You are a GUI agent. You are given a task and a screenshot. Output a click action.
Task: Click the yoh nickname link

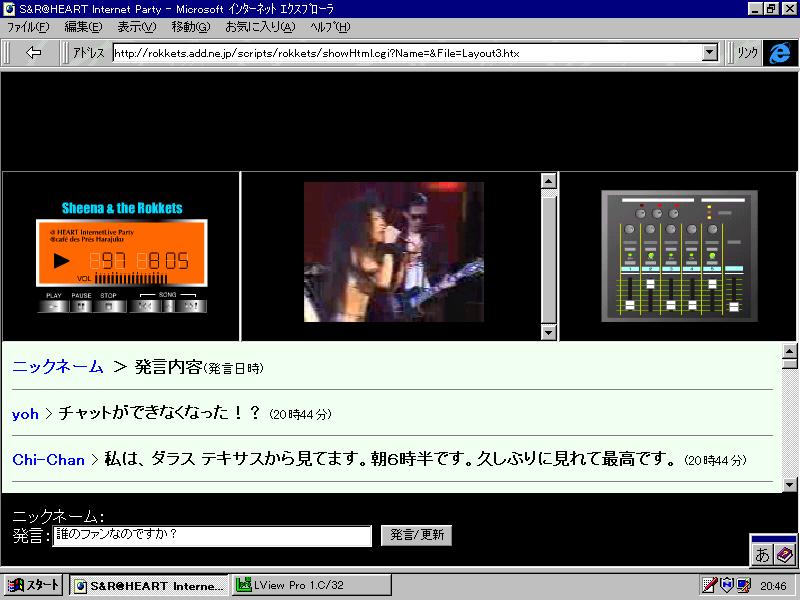(x=25, y=414)
